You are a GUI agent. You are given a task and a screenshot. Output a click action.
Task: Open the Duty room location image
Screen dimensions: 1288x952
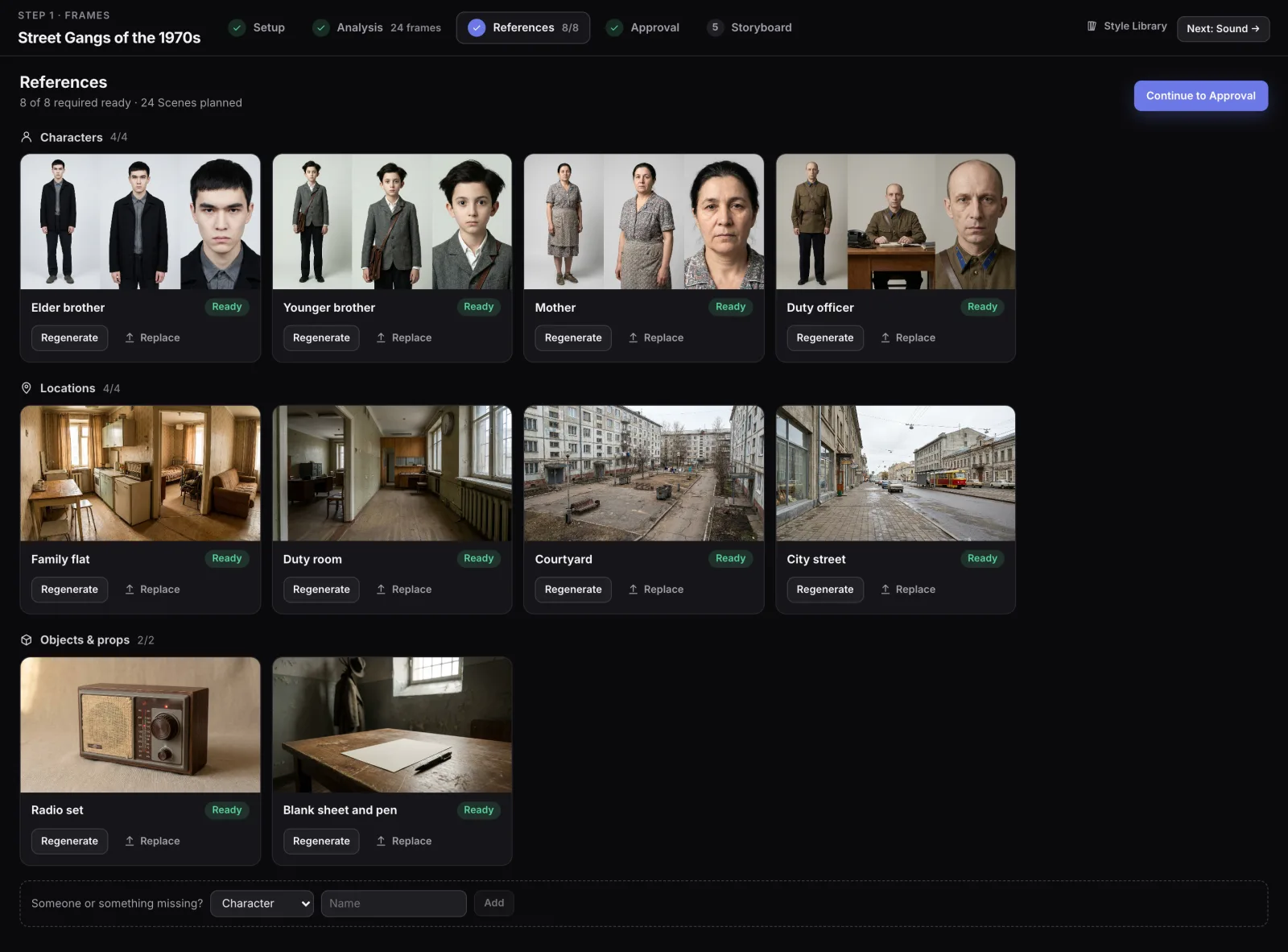(x=392, y=474)
